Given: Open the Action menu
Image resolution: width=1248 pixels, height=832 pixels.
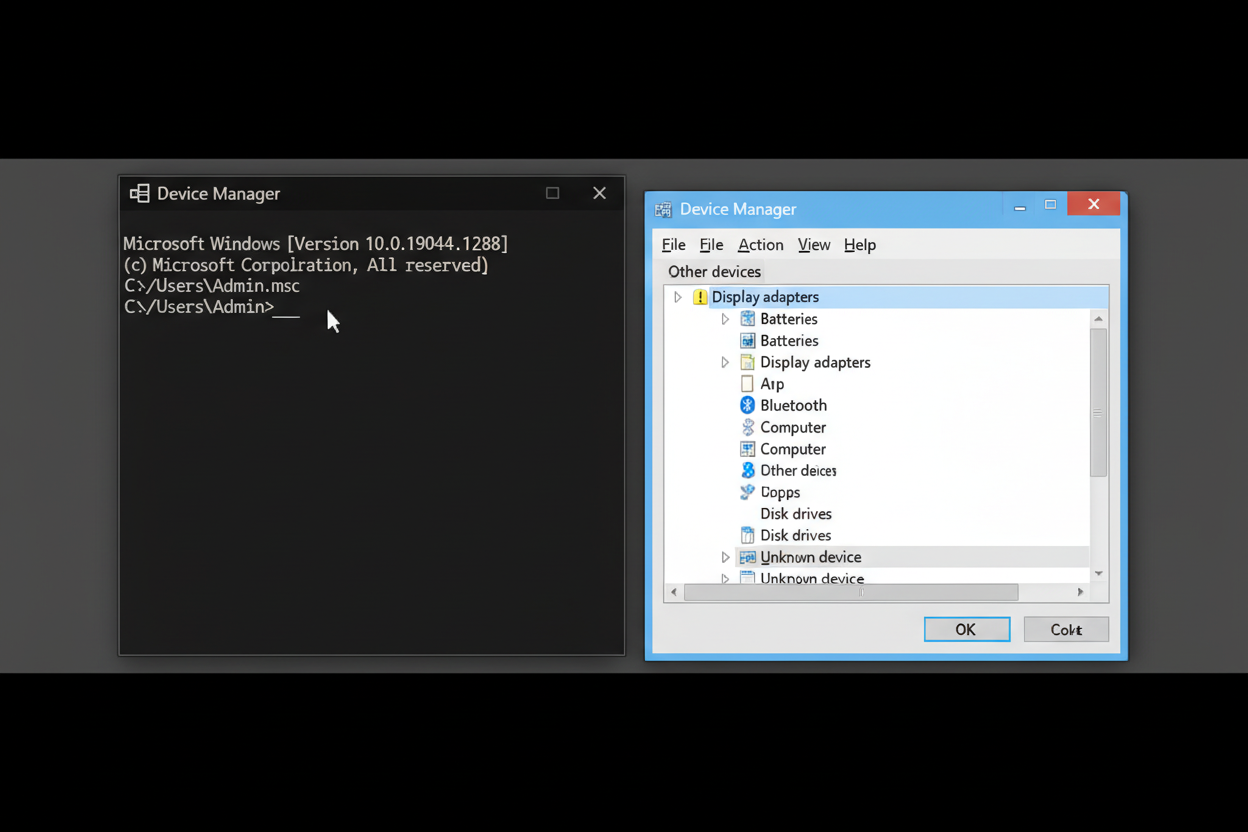Looking at the screenshot, I should (x=760, y=245).
